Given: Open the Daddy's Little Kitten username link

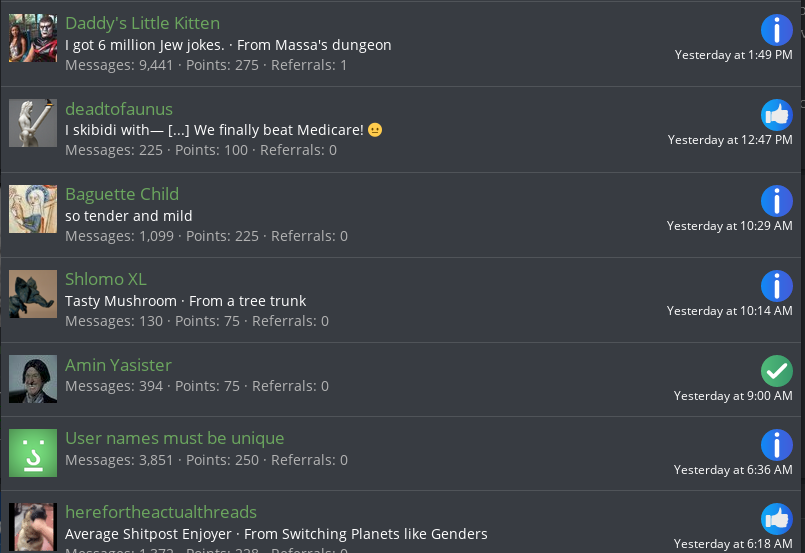Looking at the screenshot, I should 142,23.
